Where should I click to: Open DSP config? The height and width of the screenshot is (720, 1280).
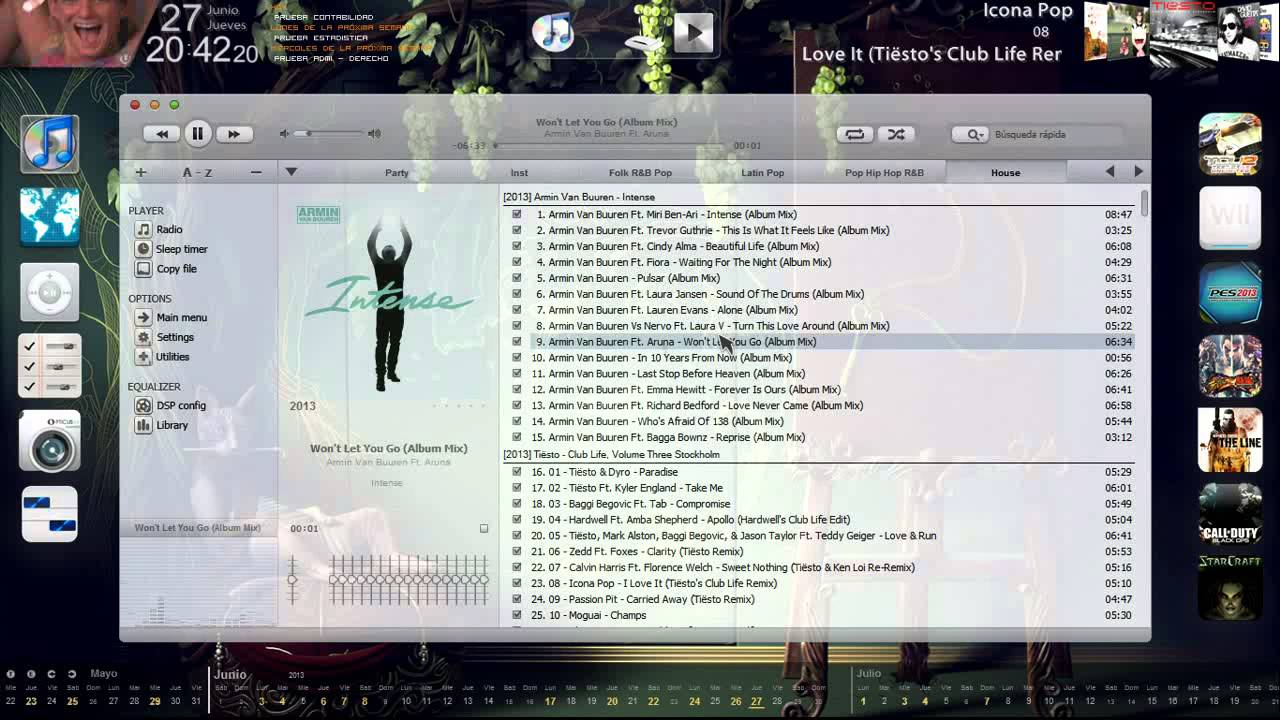(x=171, y=405)
